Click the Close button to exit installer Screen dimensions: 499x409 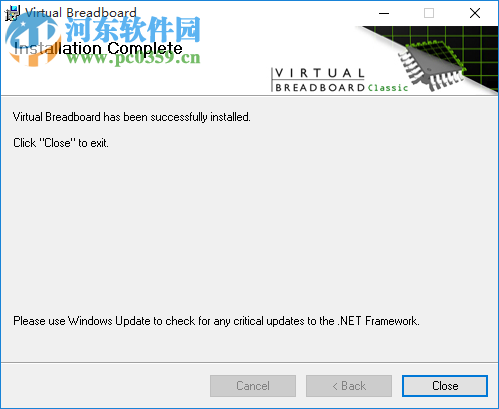(x=445, y=386)
